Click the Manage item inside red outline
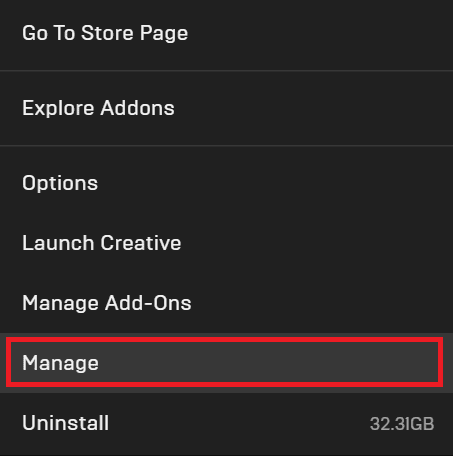 (226, 363)
